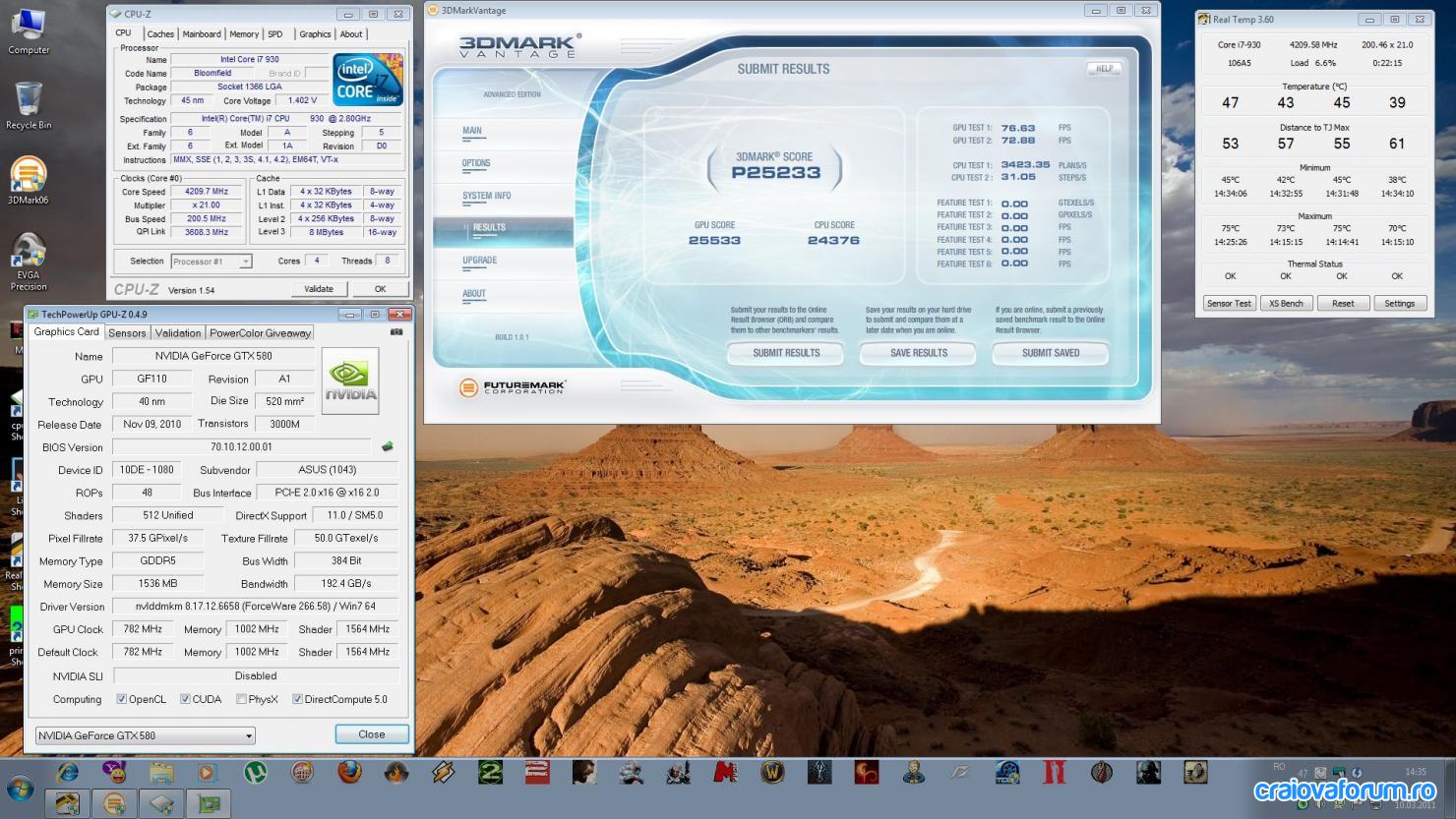Expand the Processor #1 selection dropdown

[x=212, y=262]
